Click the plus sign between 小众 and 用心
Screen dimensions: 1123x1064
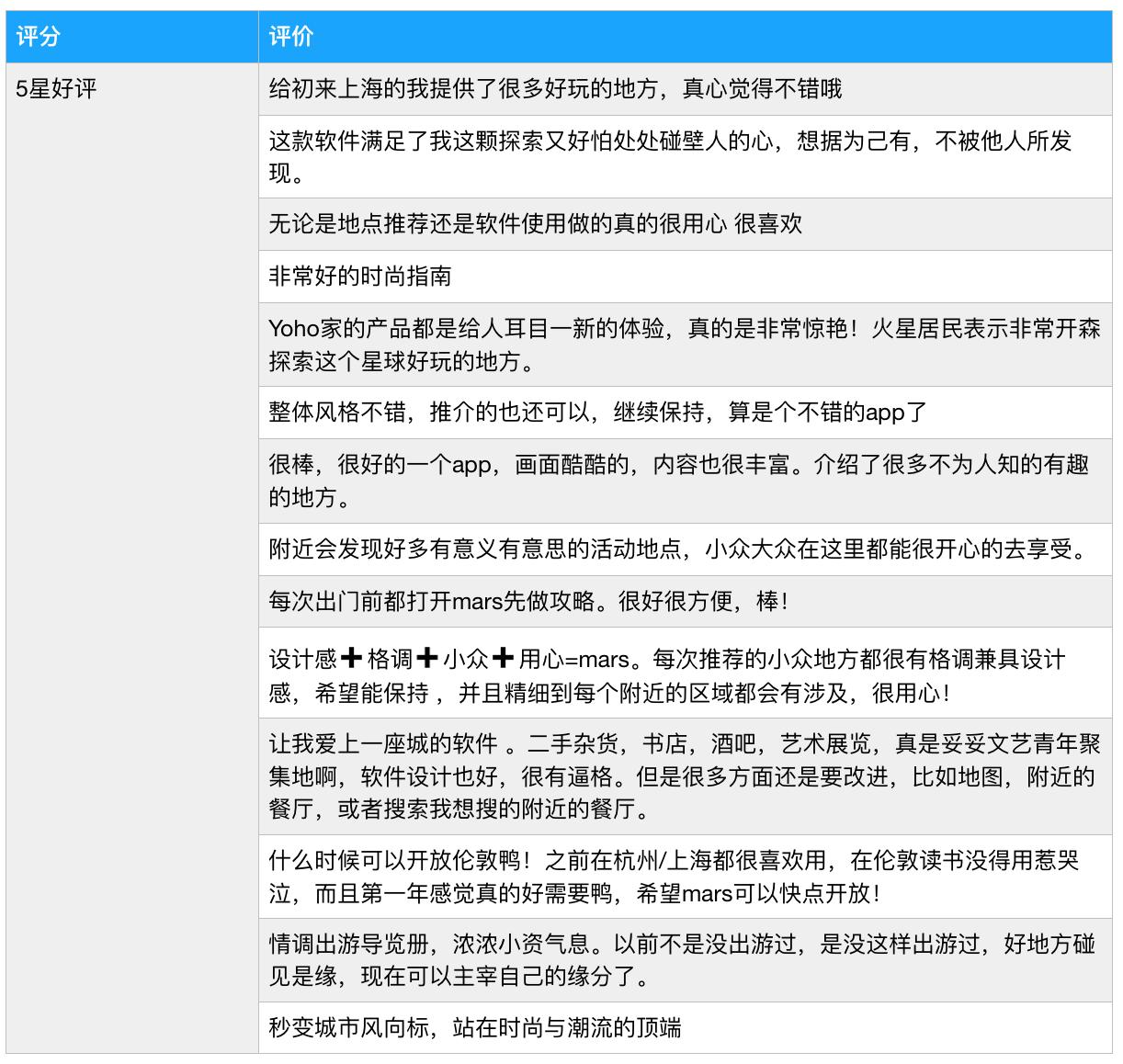point(503,659)
